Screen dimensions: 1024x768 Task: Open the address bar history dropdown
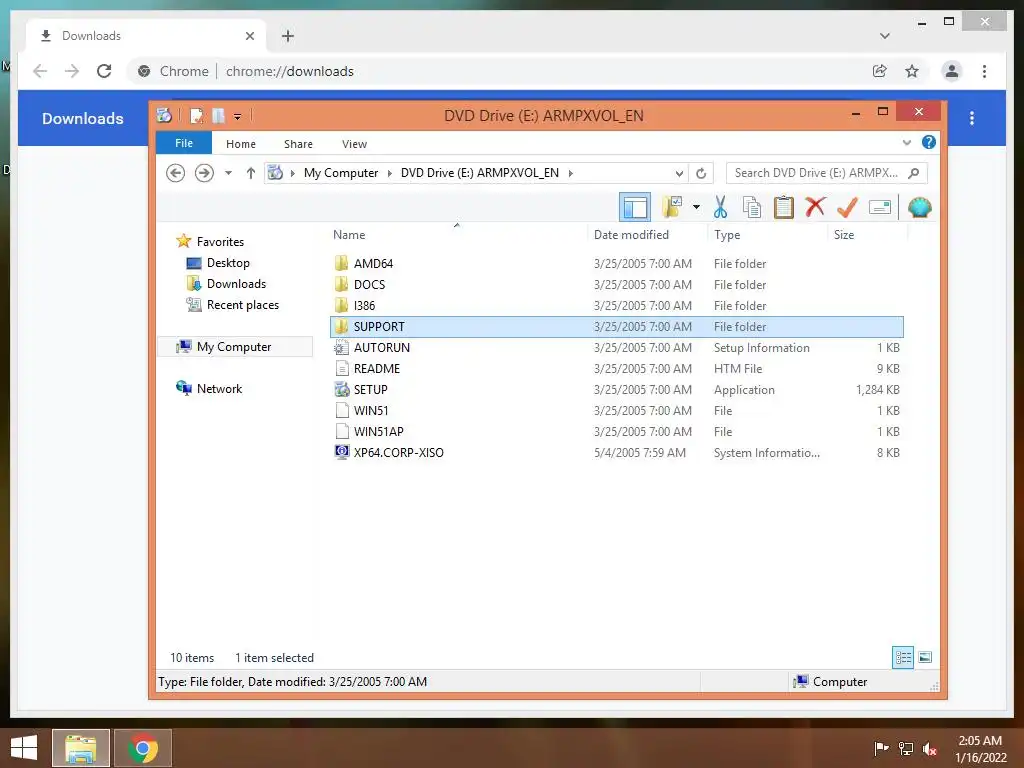click(679, 173)
